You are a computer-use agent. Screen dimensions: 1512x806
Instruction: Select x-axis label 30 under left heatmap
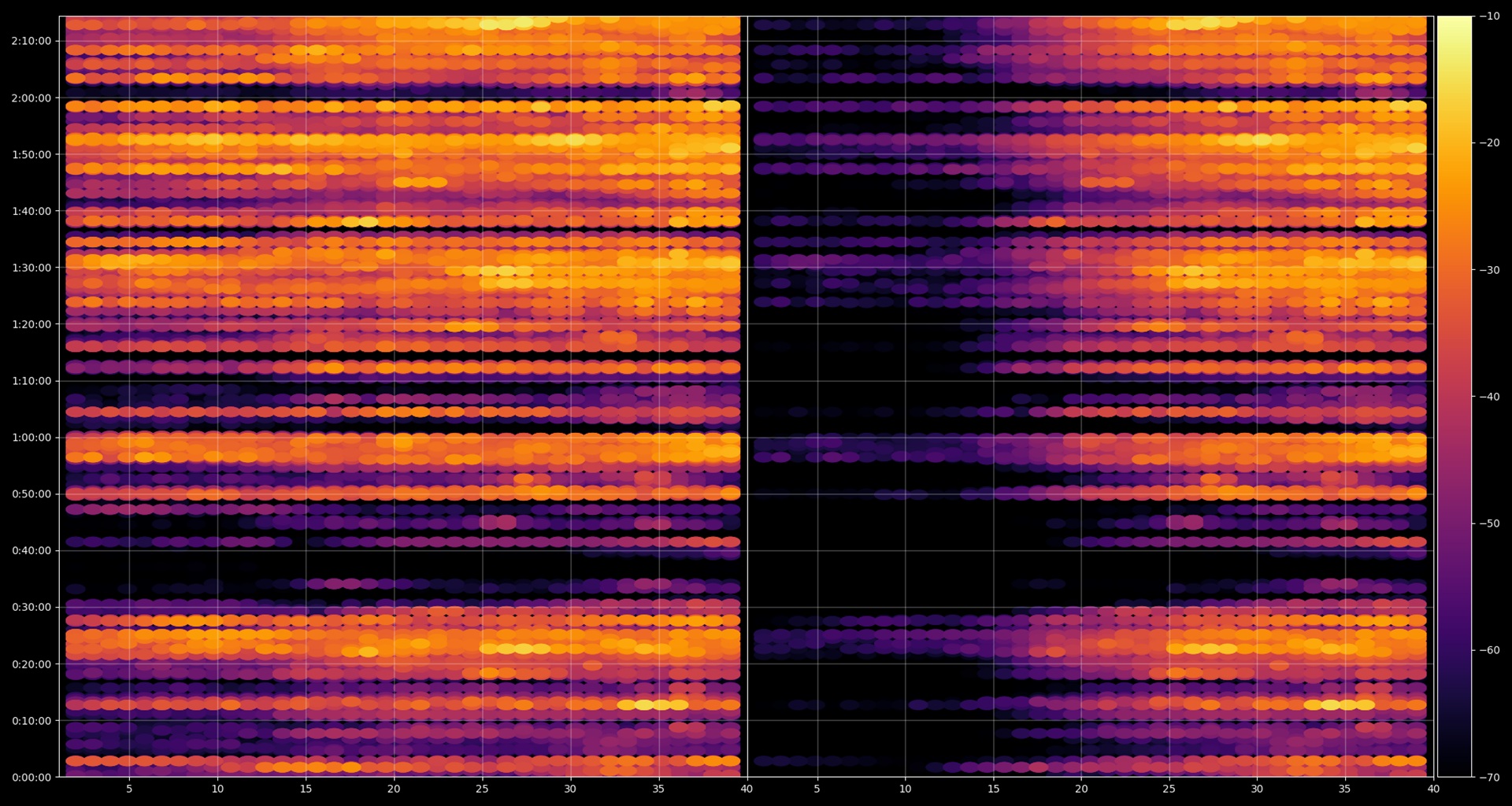pyautogui.click(x=570, y=789)
